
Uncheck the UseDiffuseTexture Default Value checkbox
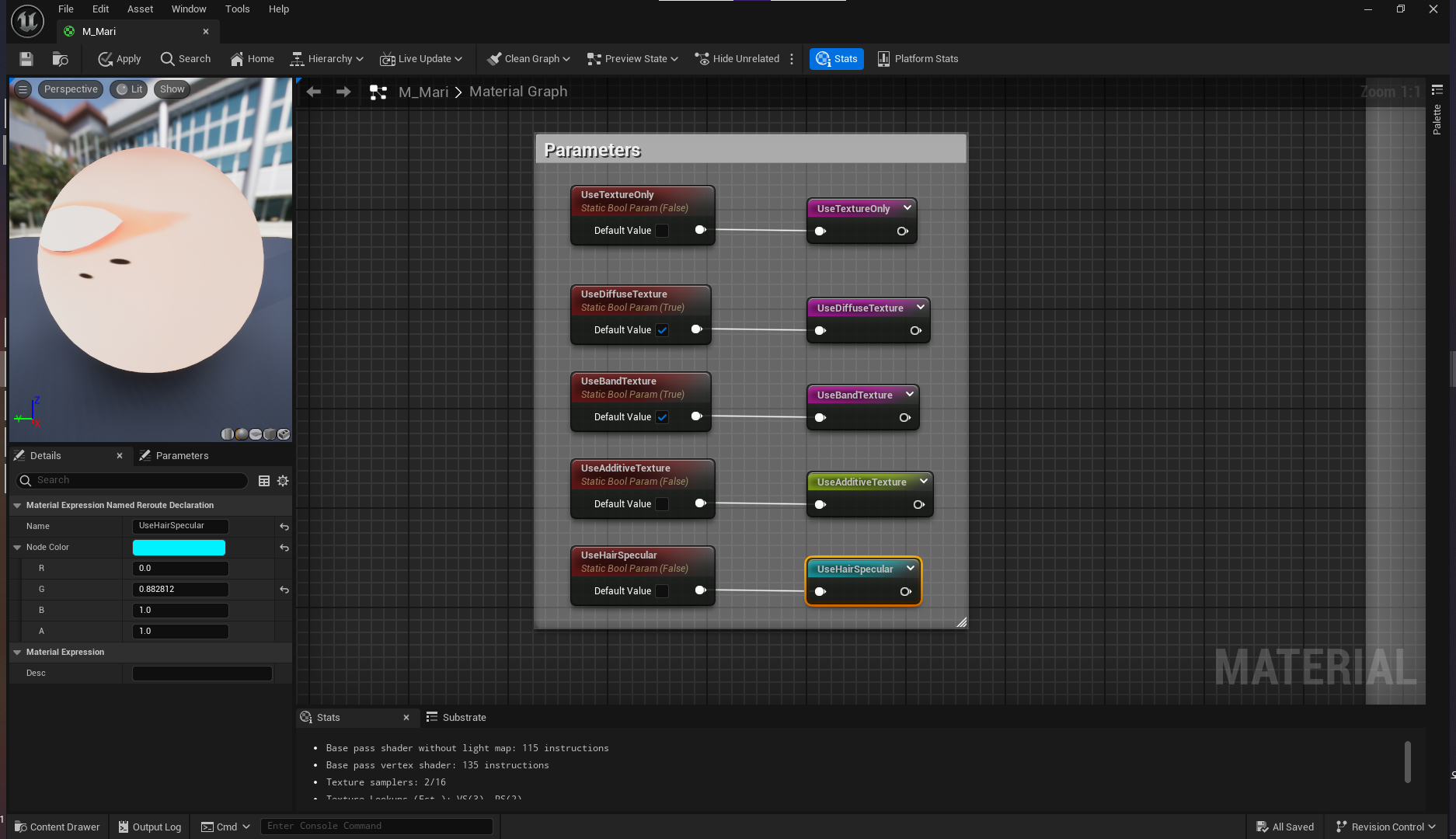pos(662,330)
